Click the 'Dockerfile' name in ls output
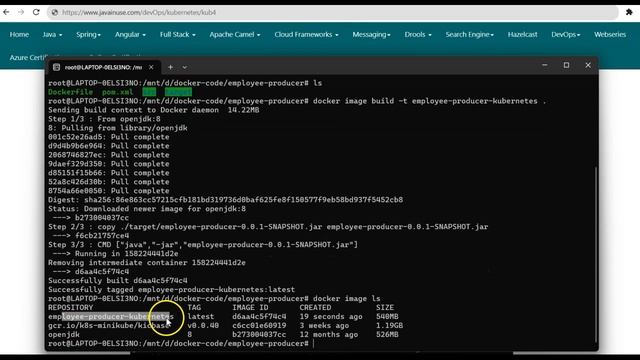This screenshot has width=640, height=360. pos(70,92)
